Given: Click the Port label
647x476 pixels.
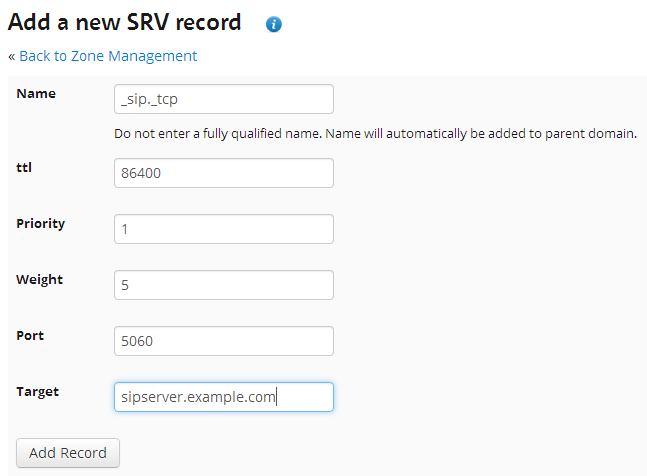Looking at the screenshot, I should pos(30,335).
